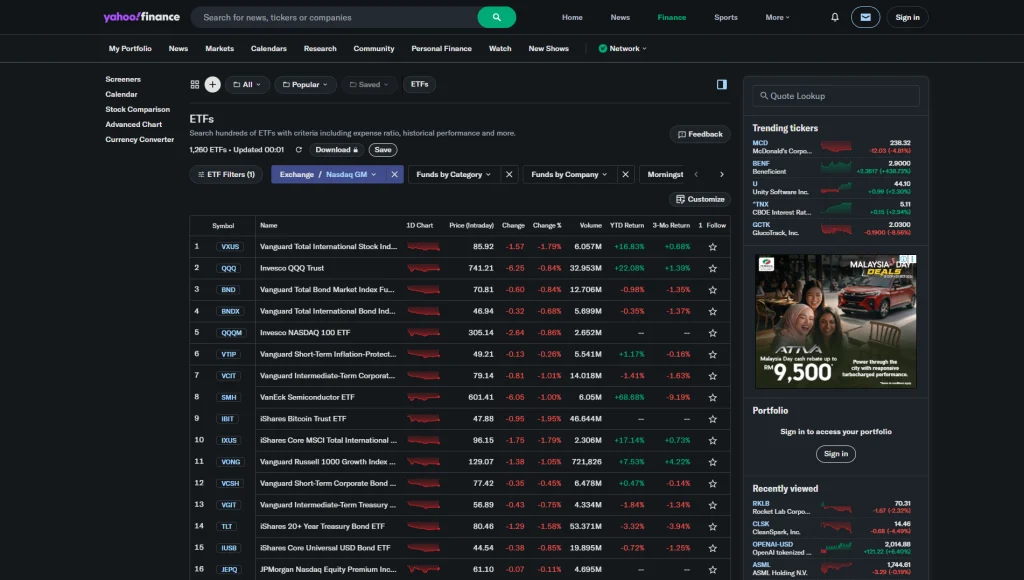1024x580 pixels.
Task: Open the Community menu item
Action: [374, 48]
